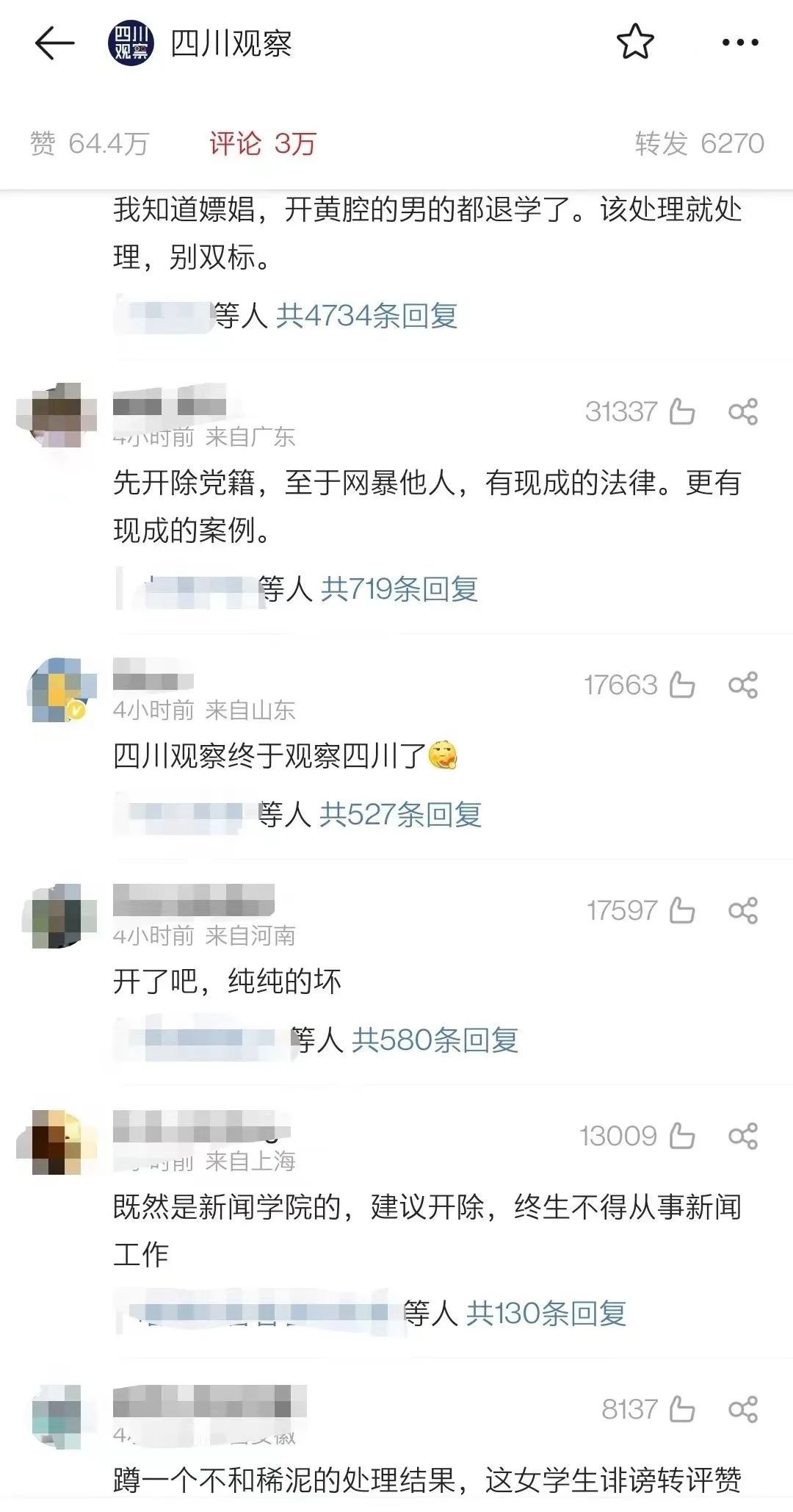Expand 共719条回复 replies
The height and width of the screenshot is (1512, 793).
[x=399, y=589]
